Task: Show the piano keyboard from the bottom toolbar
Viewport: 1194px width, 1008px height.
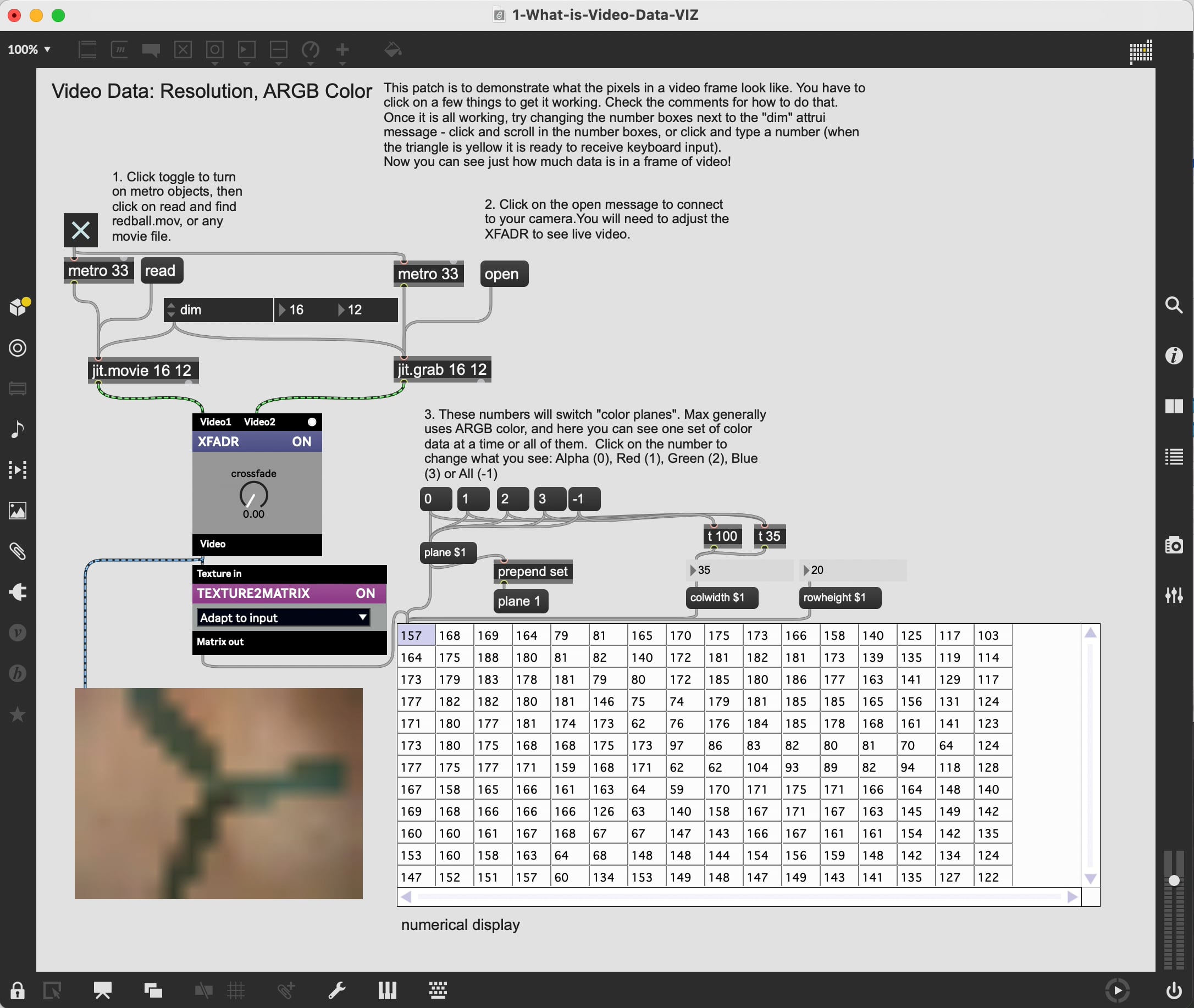Action: [x=388, y=991]
